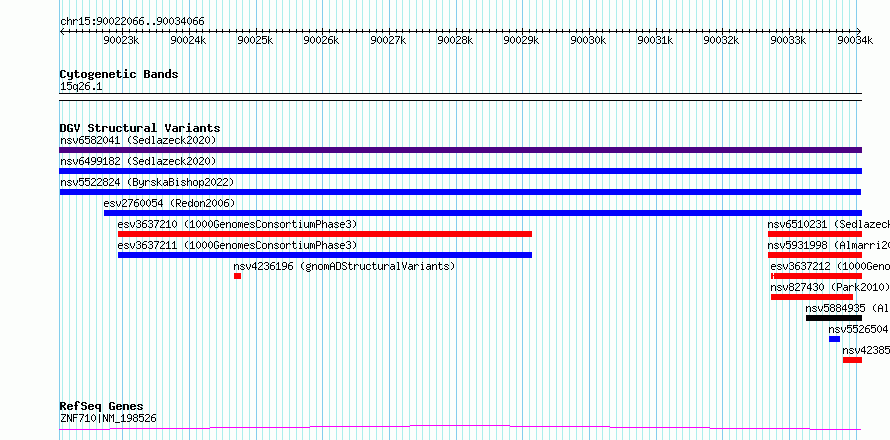Click the 90029k ruler tick label

pos(522,40)
